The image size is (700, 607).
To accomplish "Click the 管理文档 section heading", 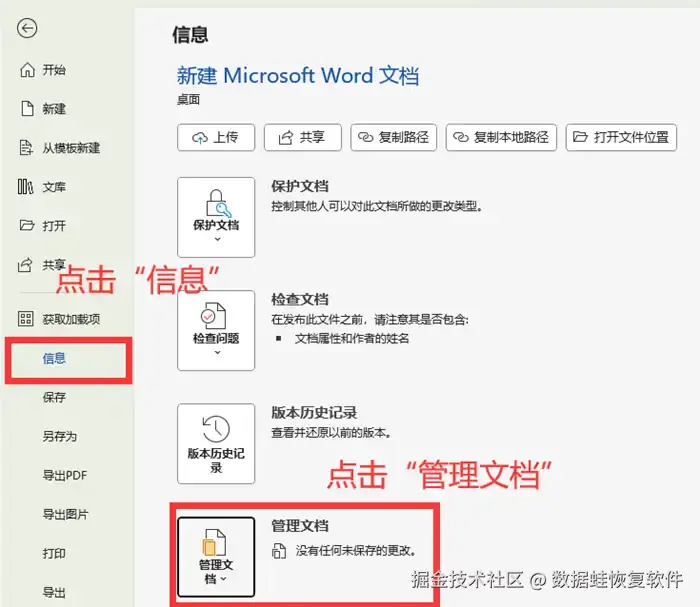I will (x=300, y=526).
